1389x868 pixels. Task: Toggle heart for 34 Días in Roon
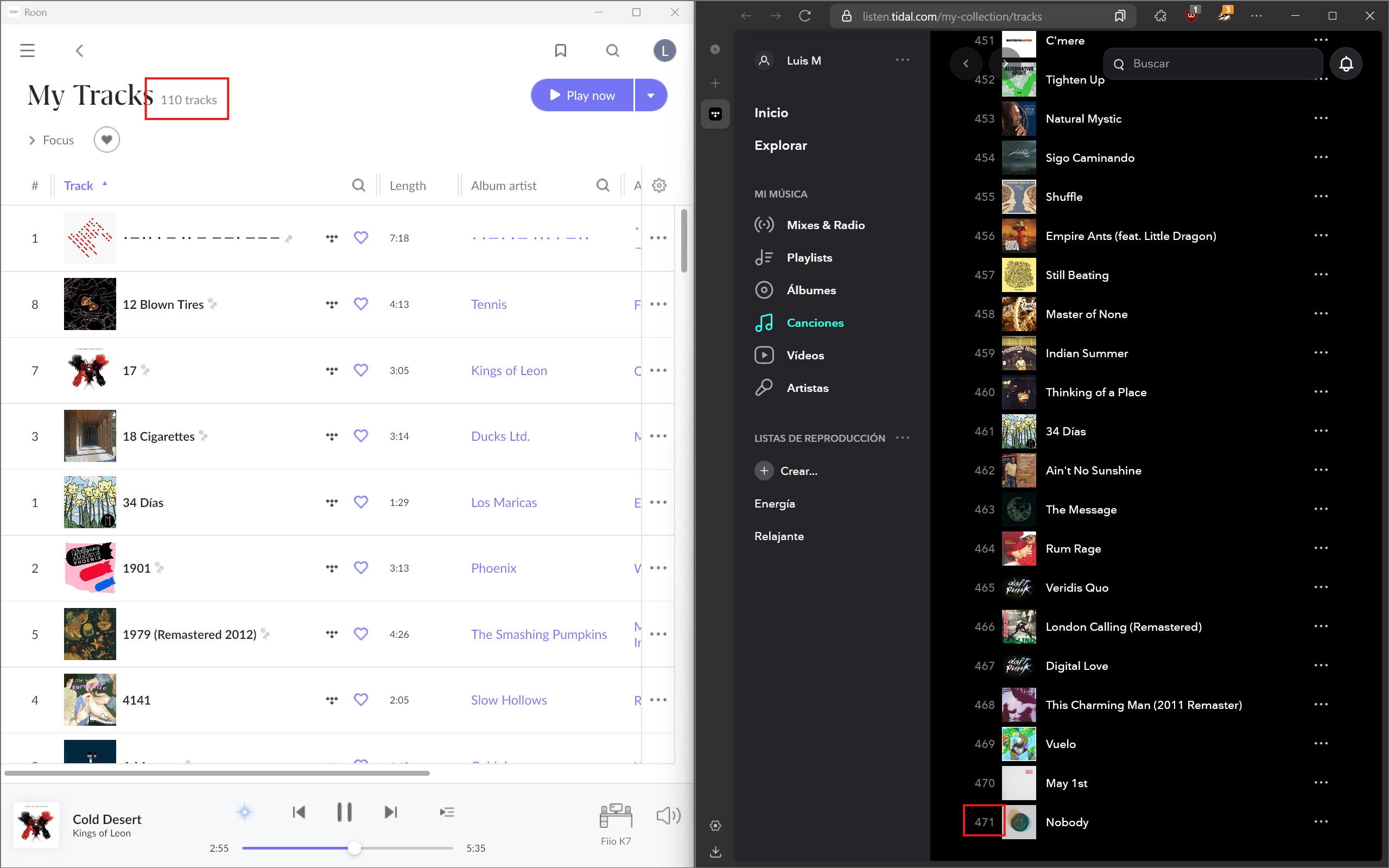point(361,502)
